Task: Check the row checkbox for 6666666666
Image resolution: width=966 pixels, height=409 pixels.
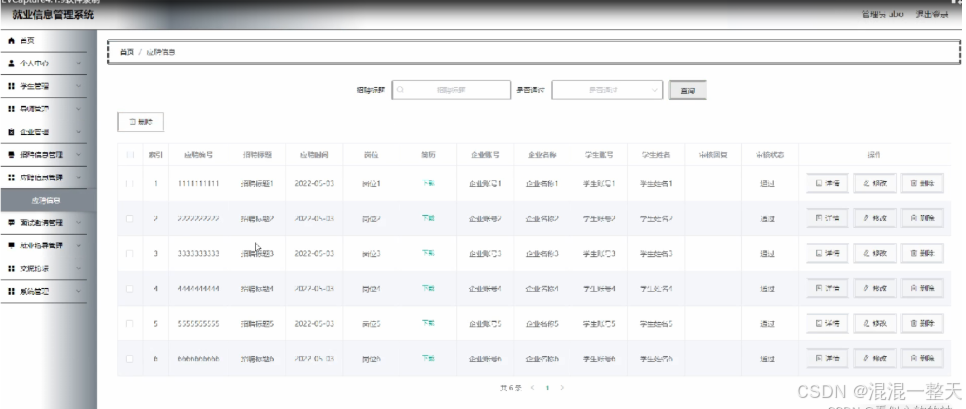Action: pos(129,358)
